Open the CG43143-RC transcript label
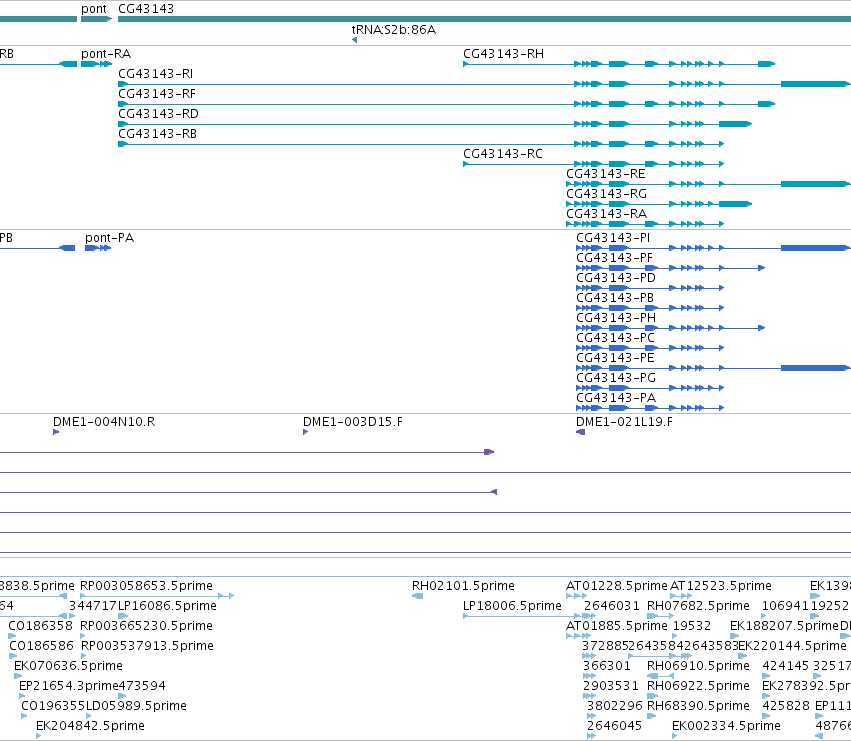The height and width of the screenshot is (741, 851). pyautogui.click(x=503, y=154)
